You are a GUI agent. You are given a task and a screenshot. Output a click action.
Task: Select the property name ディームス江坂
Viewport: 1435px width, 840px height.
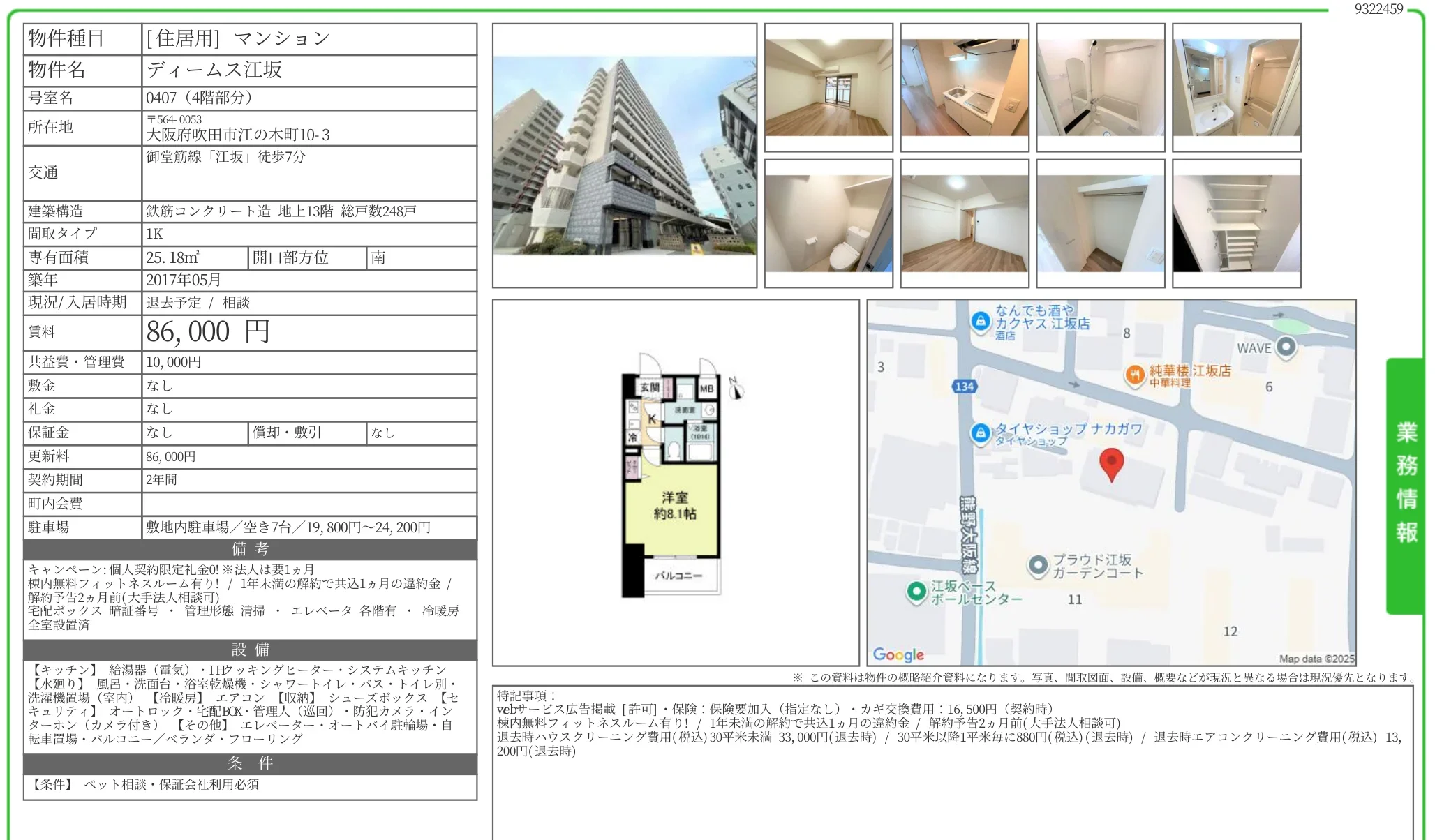tap(214, 70)
